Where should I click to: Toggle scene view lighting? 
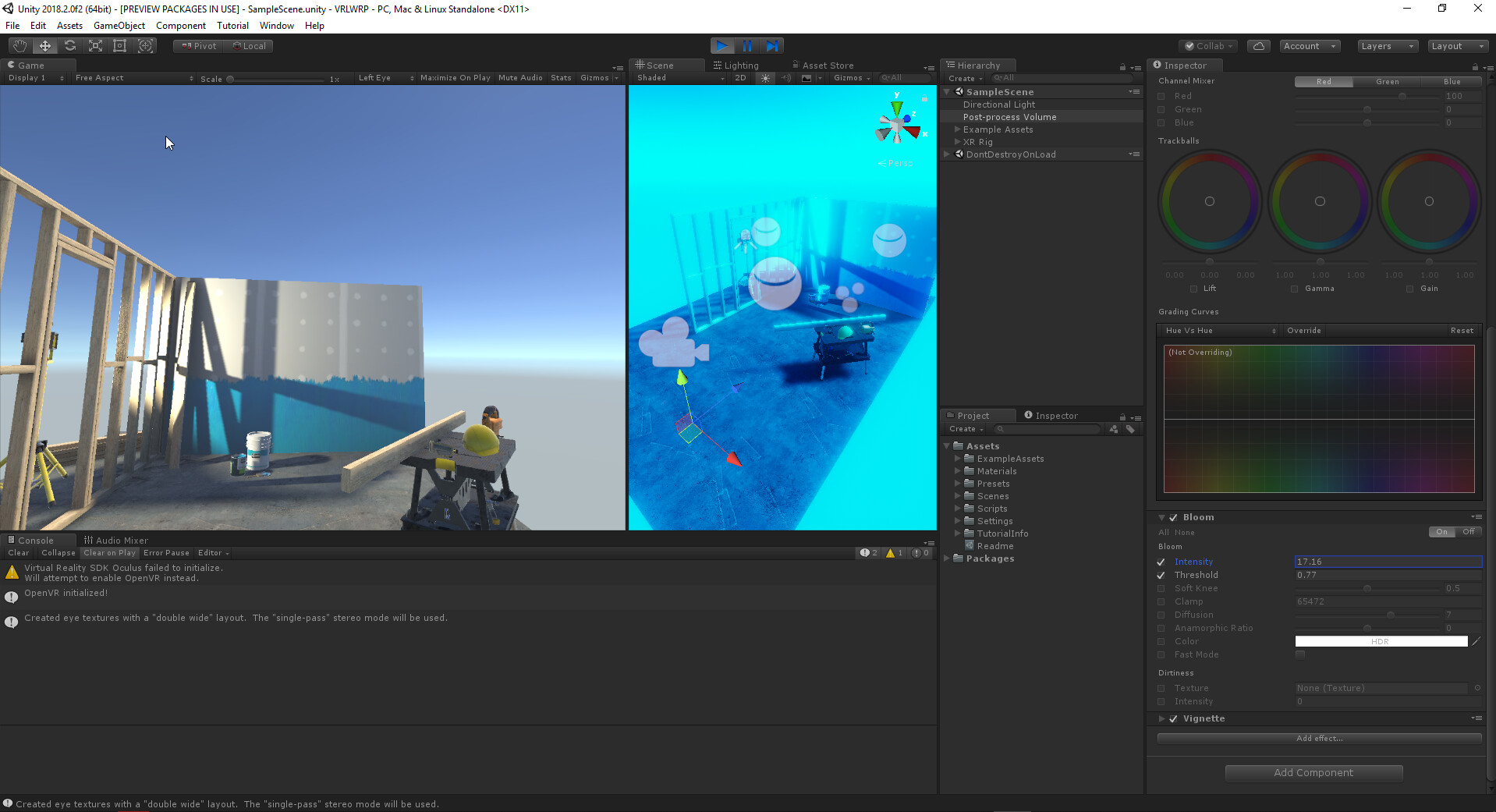pos(765,77)
